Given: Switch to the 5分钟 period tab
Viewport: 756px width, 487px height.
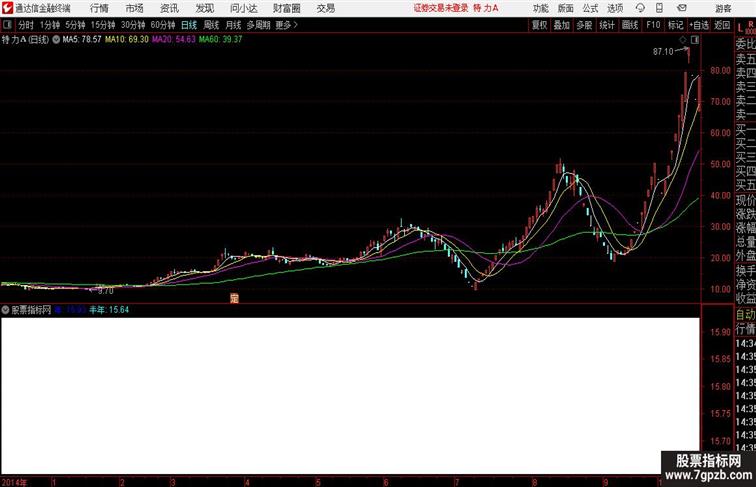Looking at the screenshot, I should coord(75,25).
